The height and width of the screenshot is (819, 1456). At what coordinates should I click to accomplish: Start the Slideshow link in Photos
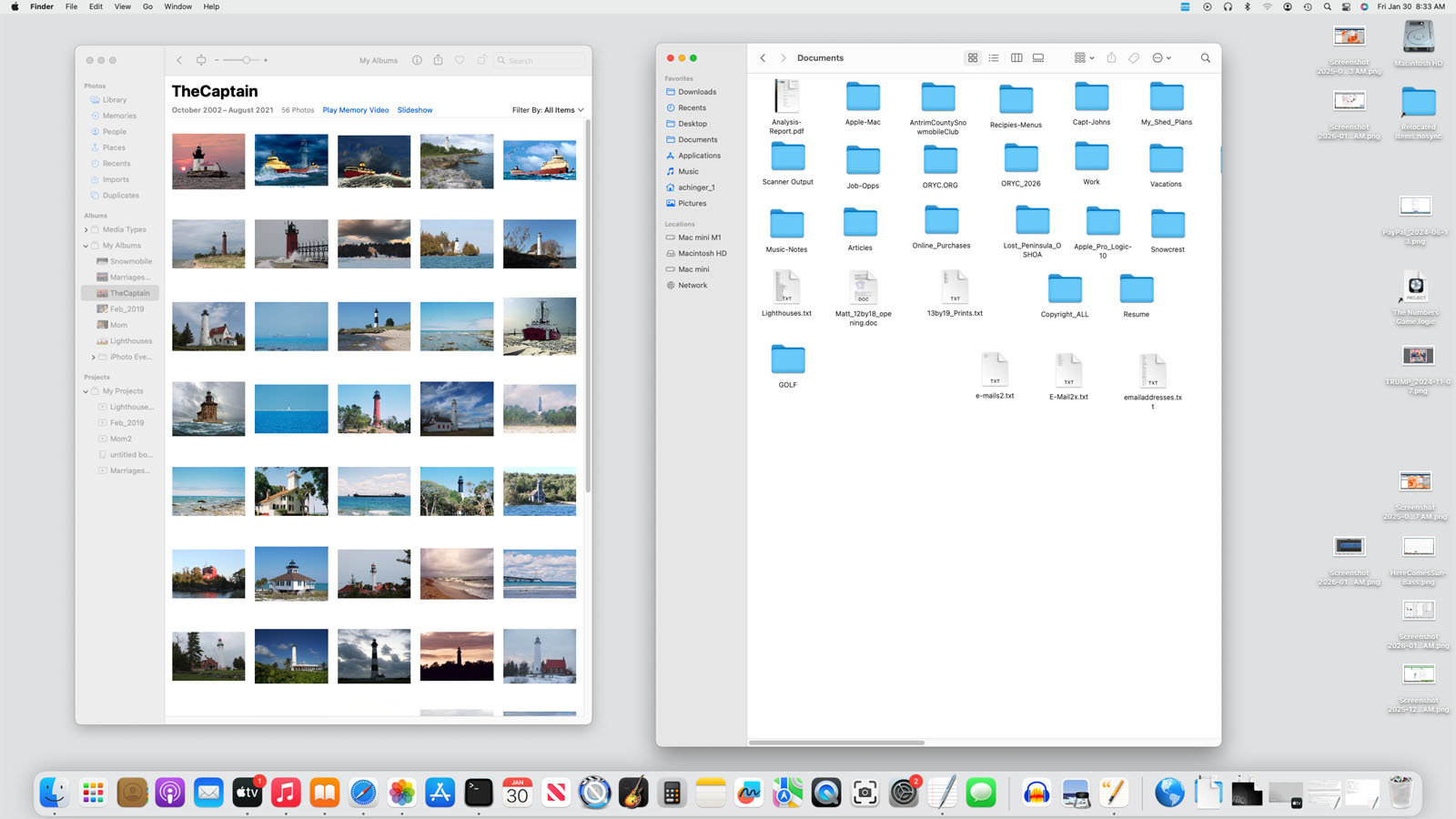(415, 110)
